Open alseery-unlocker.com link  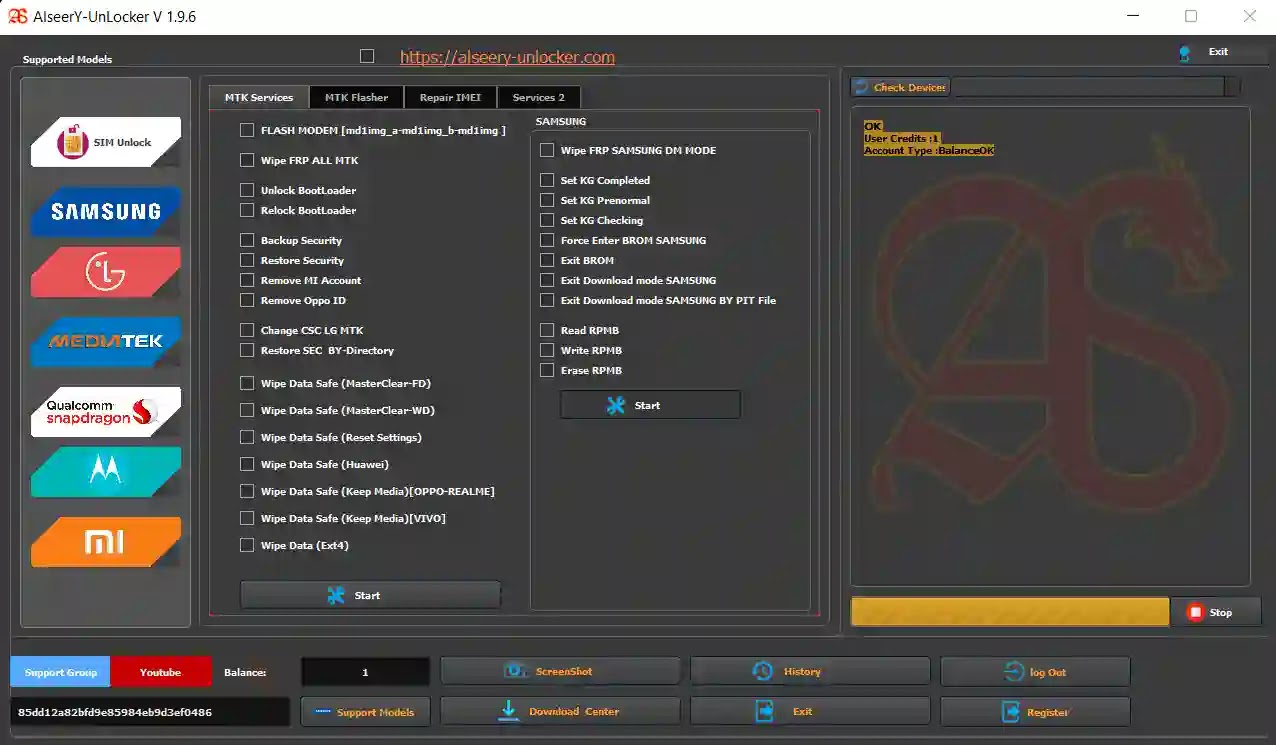507,58
